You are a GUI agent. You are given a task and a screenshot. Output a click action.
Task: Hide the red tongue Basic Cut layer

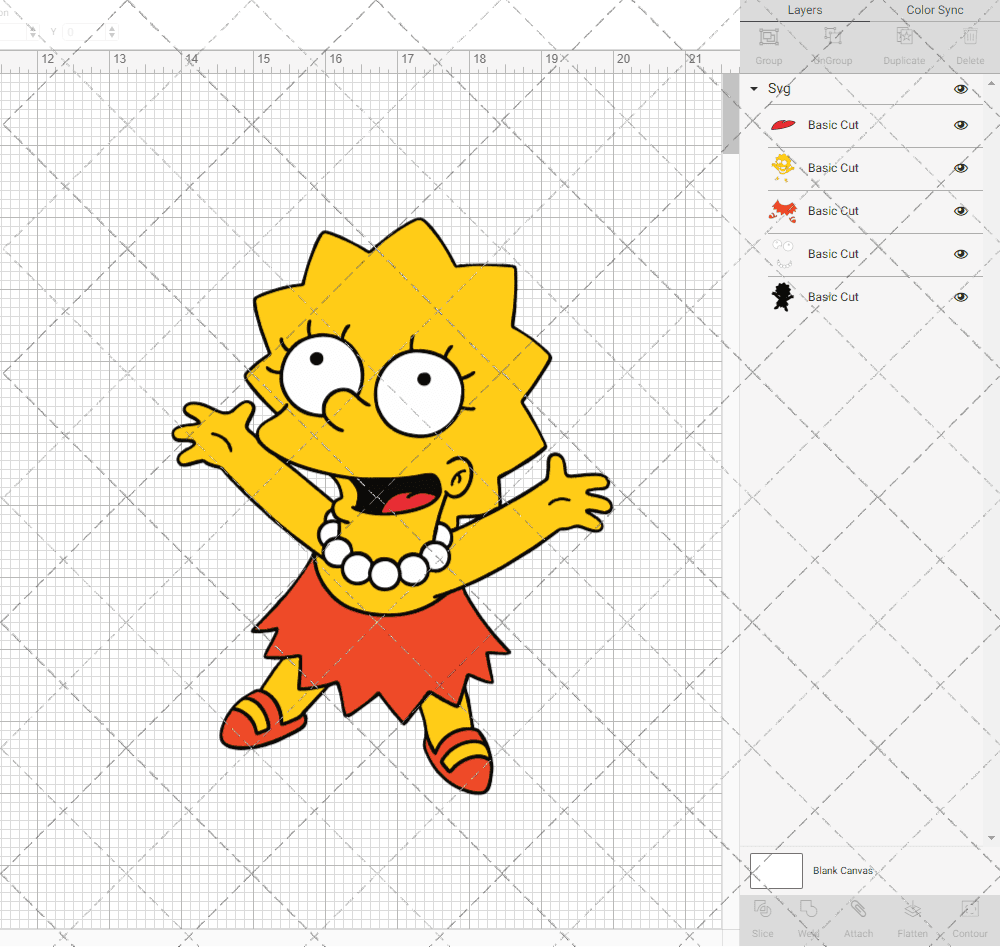(x=960, y=125)
